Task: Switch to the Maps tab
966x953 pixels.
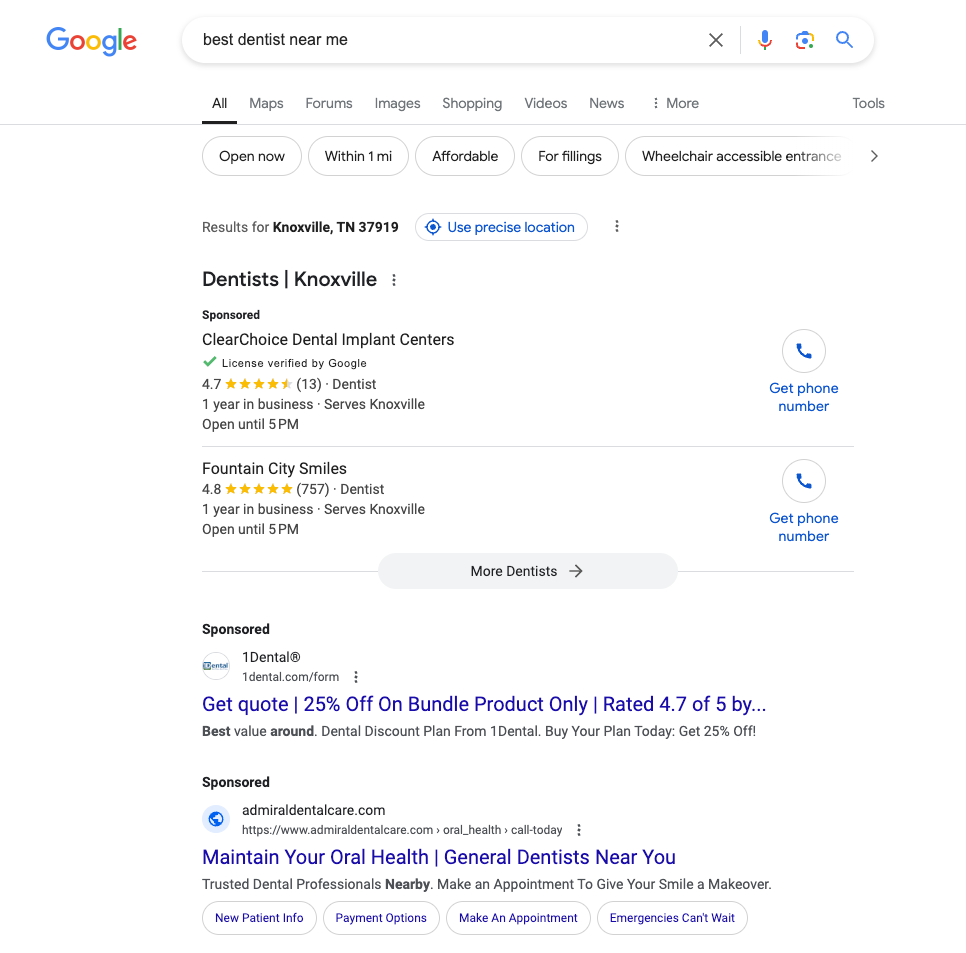Action: (x=266, y=103)
